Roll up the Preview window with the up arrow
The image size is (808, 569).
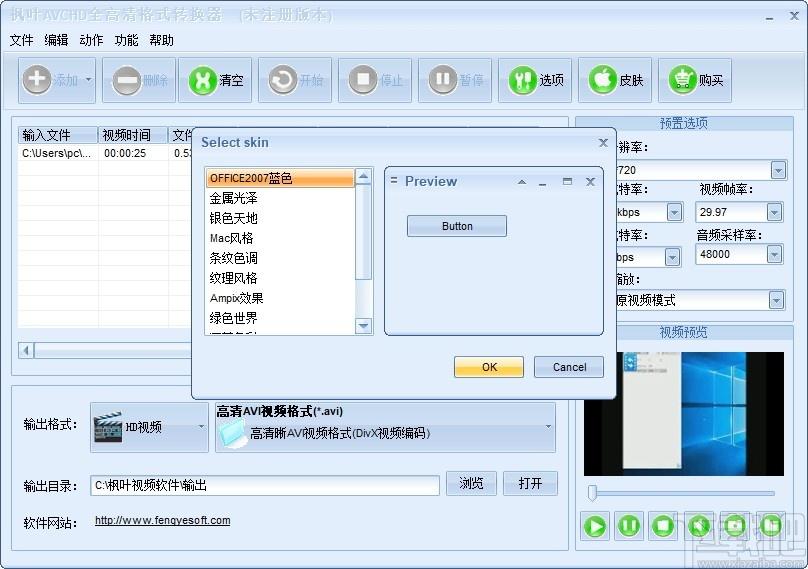pos(521,181)
